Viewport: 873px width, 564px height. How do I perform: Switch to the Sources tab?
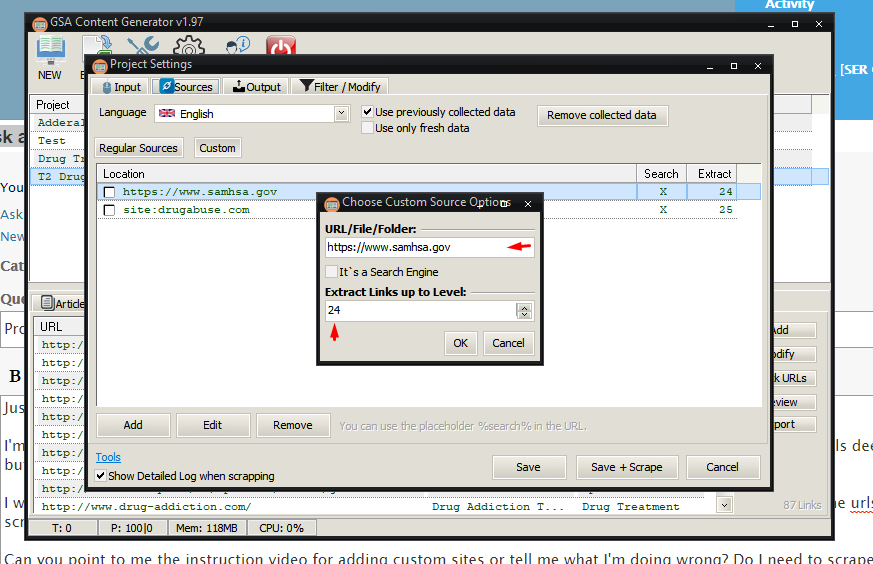pyautogui.click(x=186, y=87)
